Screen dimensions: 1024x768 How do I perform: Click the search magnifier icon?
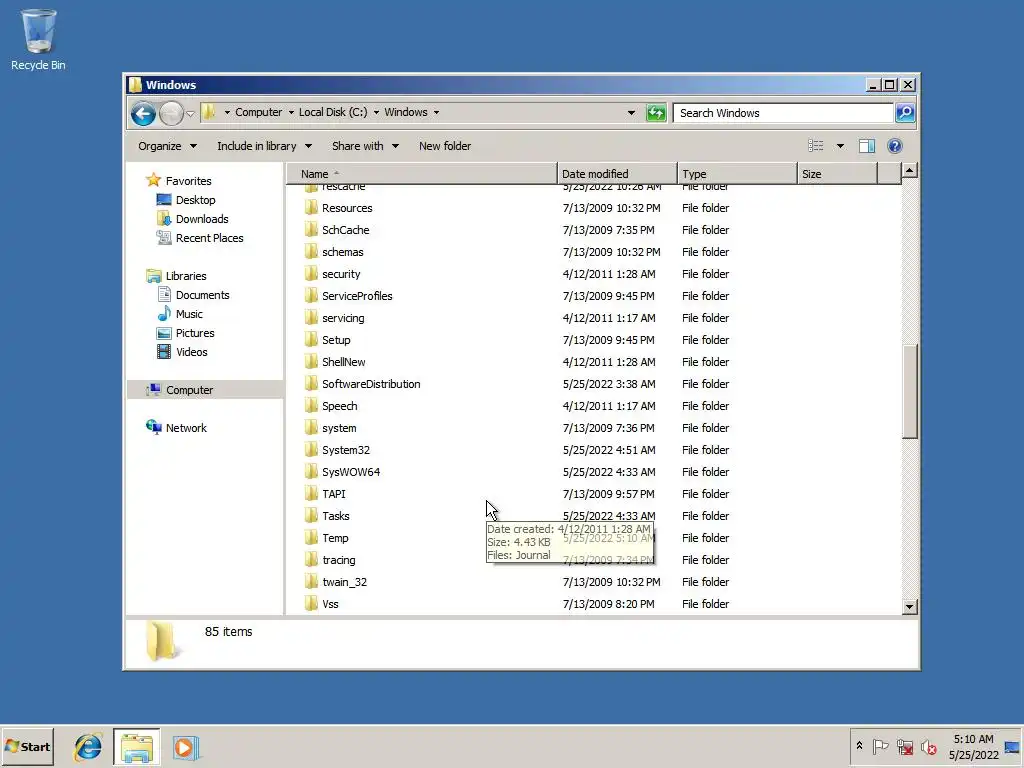tap(904, 113)
